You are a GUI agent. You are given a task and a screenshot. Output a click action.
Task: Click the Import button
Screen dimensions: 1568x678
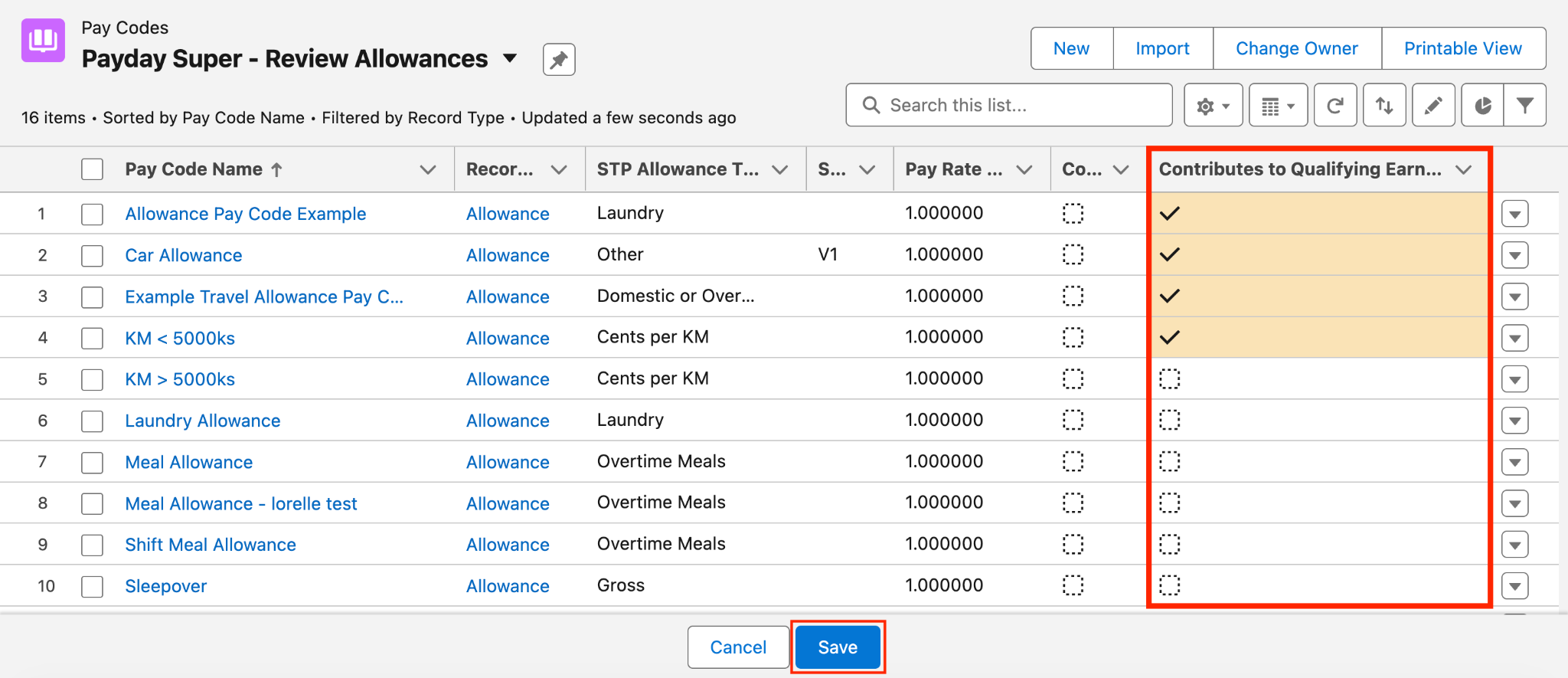tap(1163, 48)
